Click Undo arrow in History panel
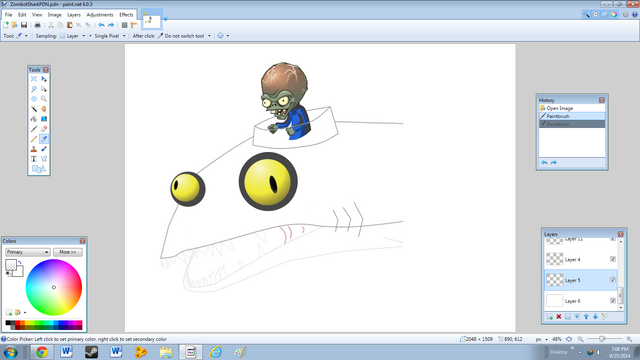Screen dimensions: 640x360 tap(544, 162)
